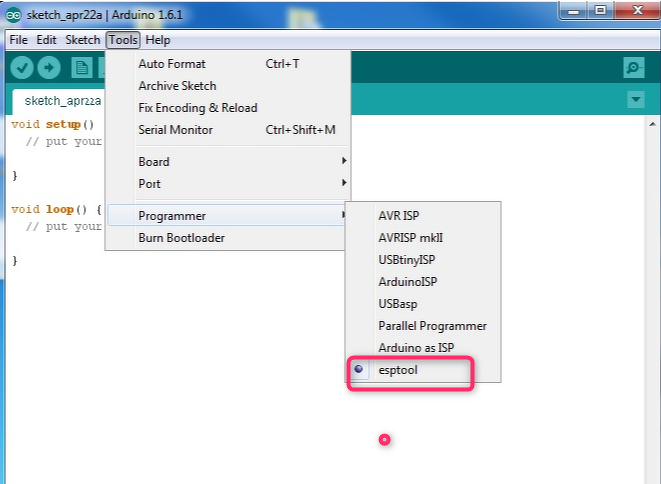Click the void loop() code line

click(56, 209)
